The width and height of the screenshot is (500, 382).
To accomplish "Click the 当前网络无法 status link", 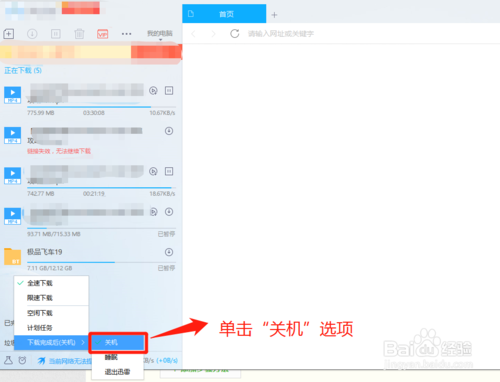I will [x=70, y=361].
